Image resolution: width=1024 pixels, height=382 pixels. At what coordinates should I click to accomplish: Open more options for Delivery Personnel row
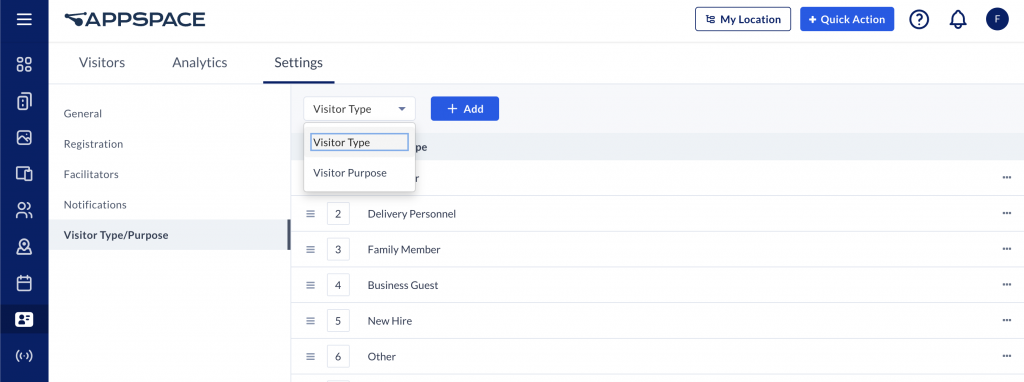(x=1006, y=214)
